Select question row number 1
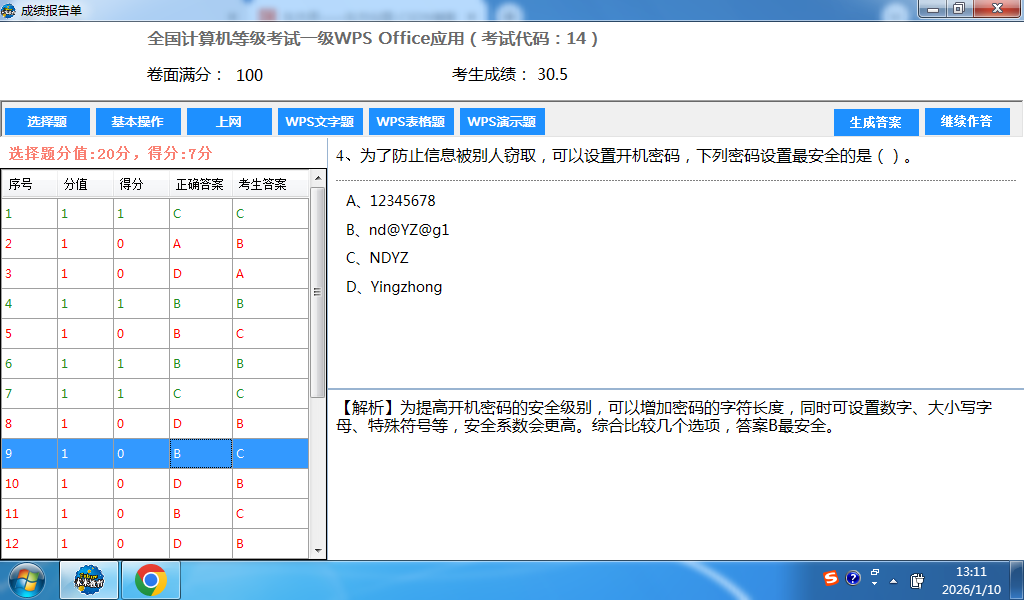Viewport: 1024px width, 600px height. (155, 213)
